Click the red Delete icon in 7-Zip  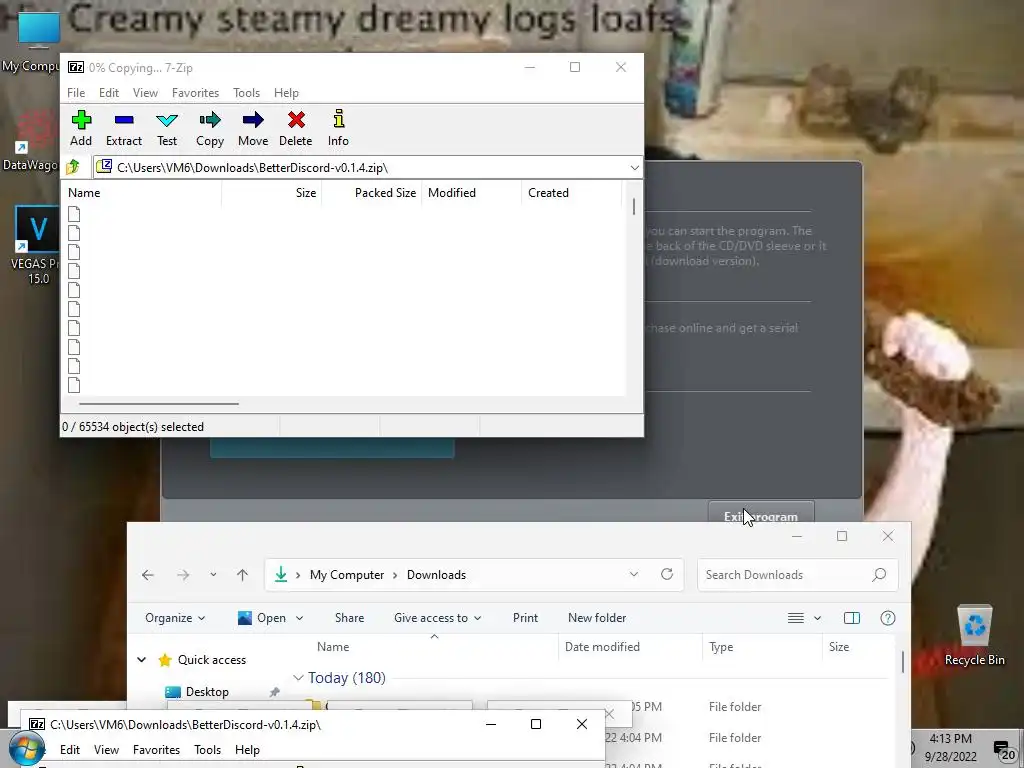click(x=296, y=129)
